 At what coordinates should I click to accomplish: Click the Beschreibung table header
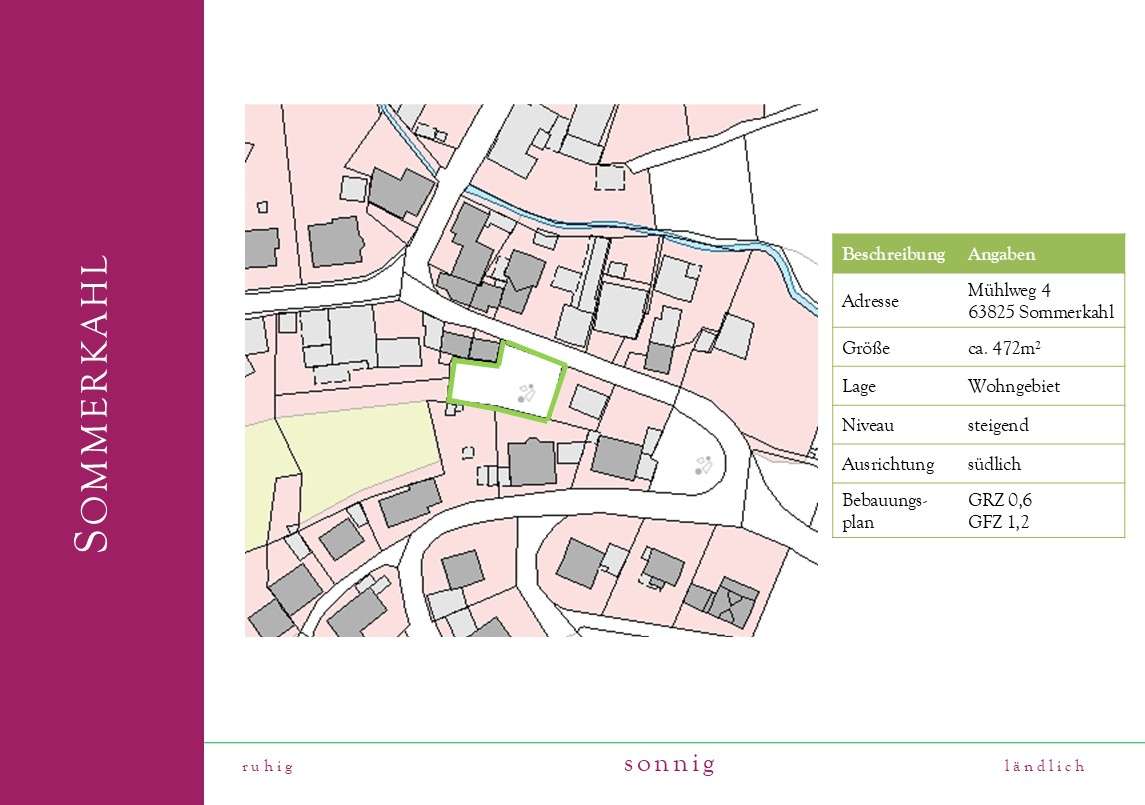[893, 254]
